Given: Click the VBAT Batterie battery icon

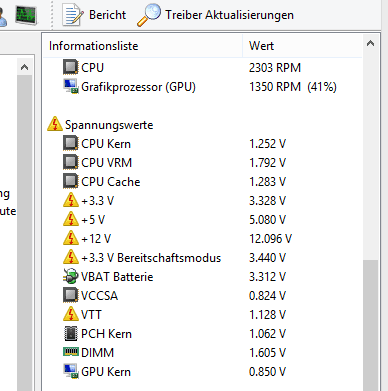Looking at the screenshot, I should coord(71,276).
